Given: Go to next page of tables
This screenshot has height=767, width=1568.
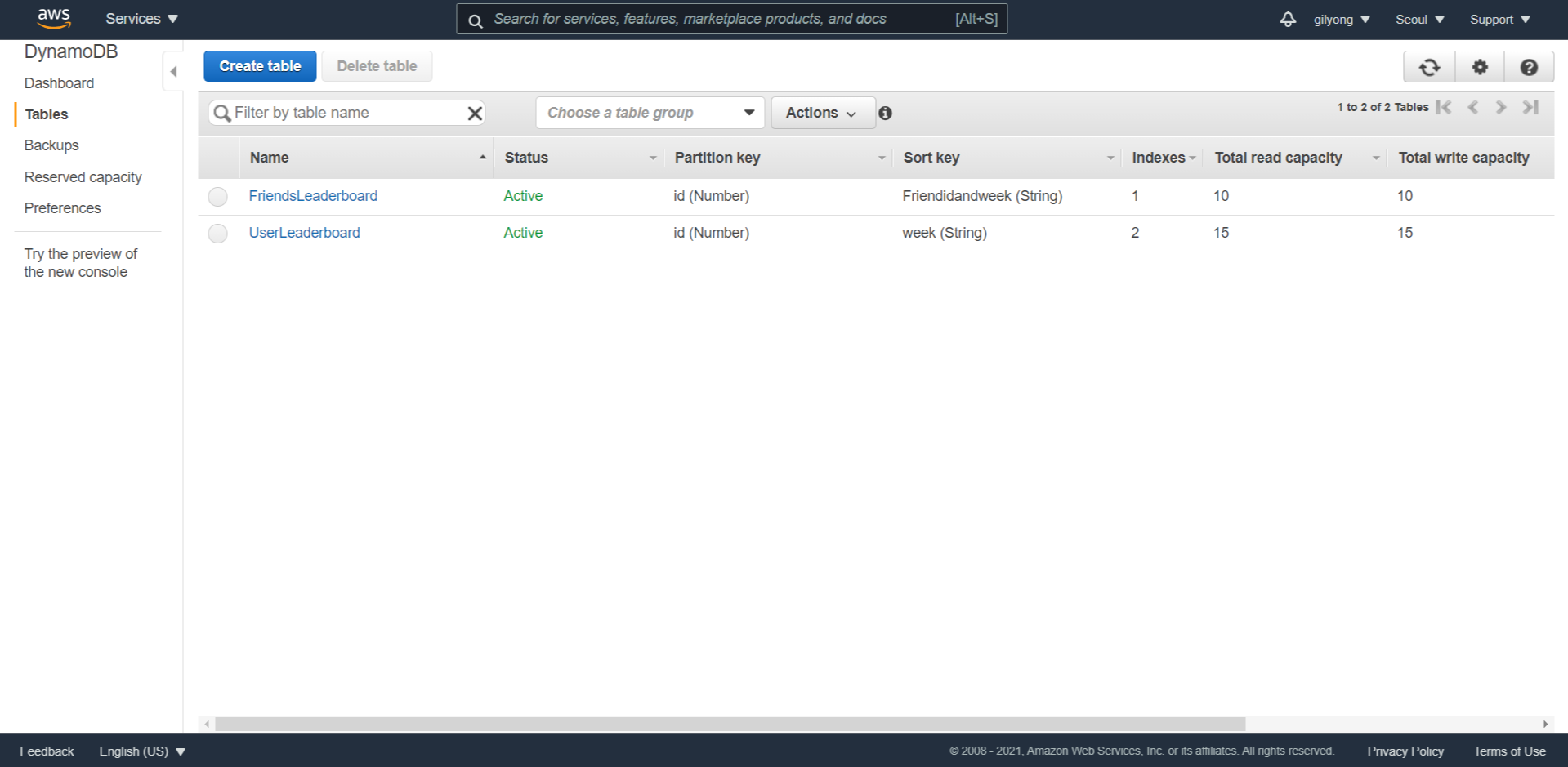Looking at the screenshot, I should tap(1501, 107).
